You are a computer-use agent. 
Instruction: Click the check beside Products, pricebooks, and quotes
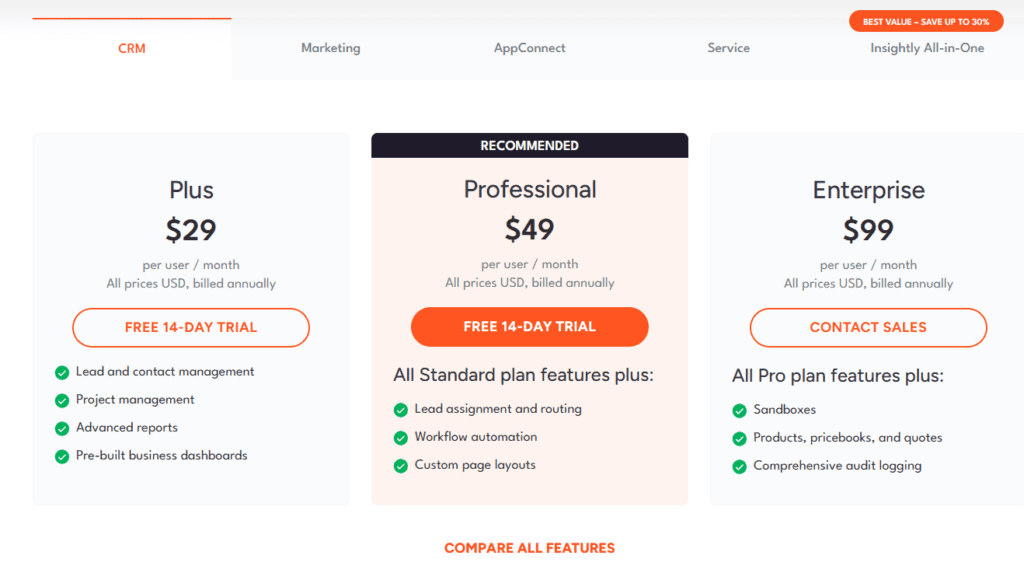click(x=739, y=438)
